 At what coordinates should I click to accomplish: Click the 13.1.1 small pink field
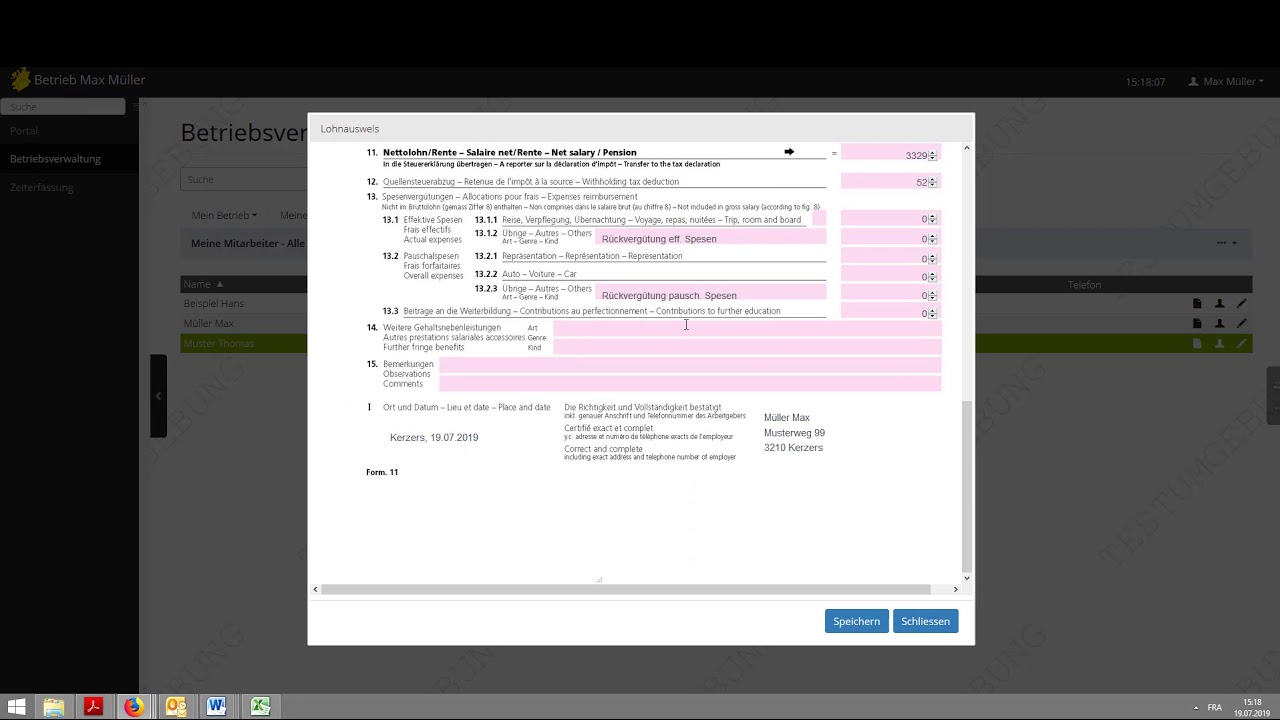819,219
